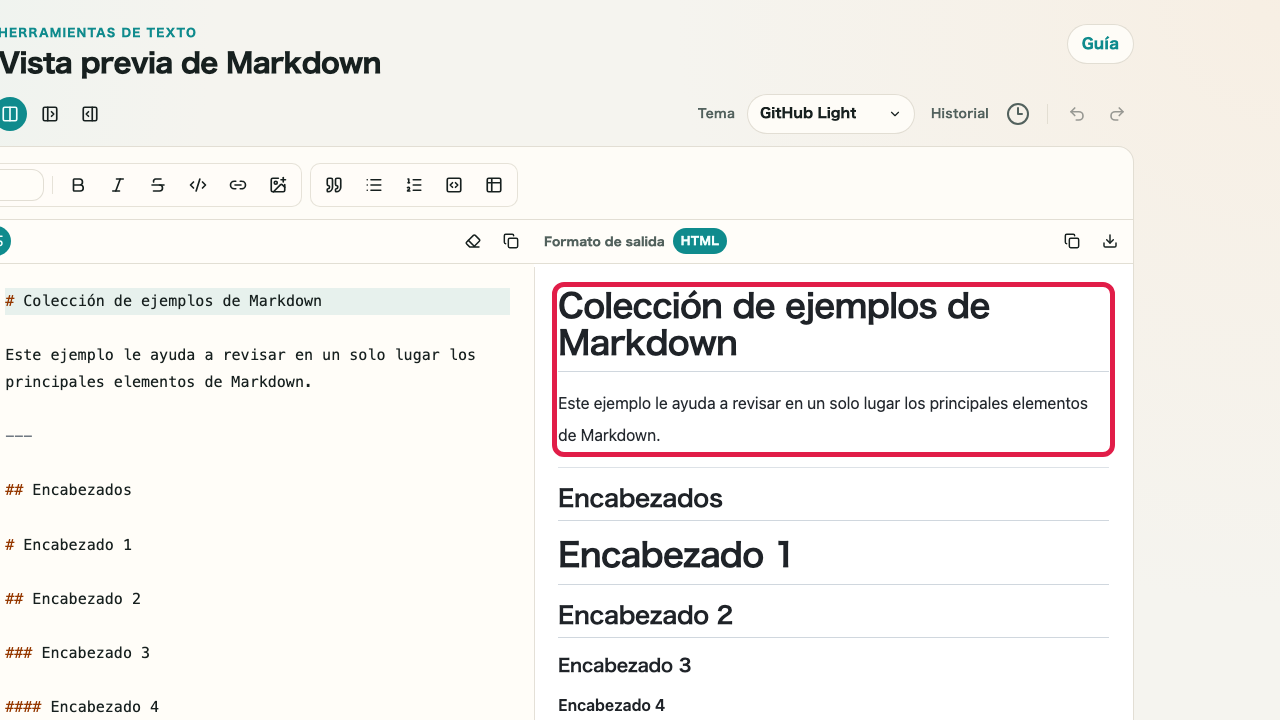Image resolution: width=1280 pixels, height=720 pixels.
Task: Click the Tema label
Action: [x=716, y=114]
